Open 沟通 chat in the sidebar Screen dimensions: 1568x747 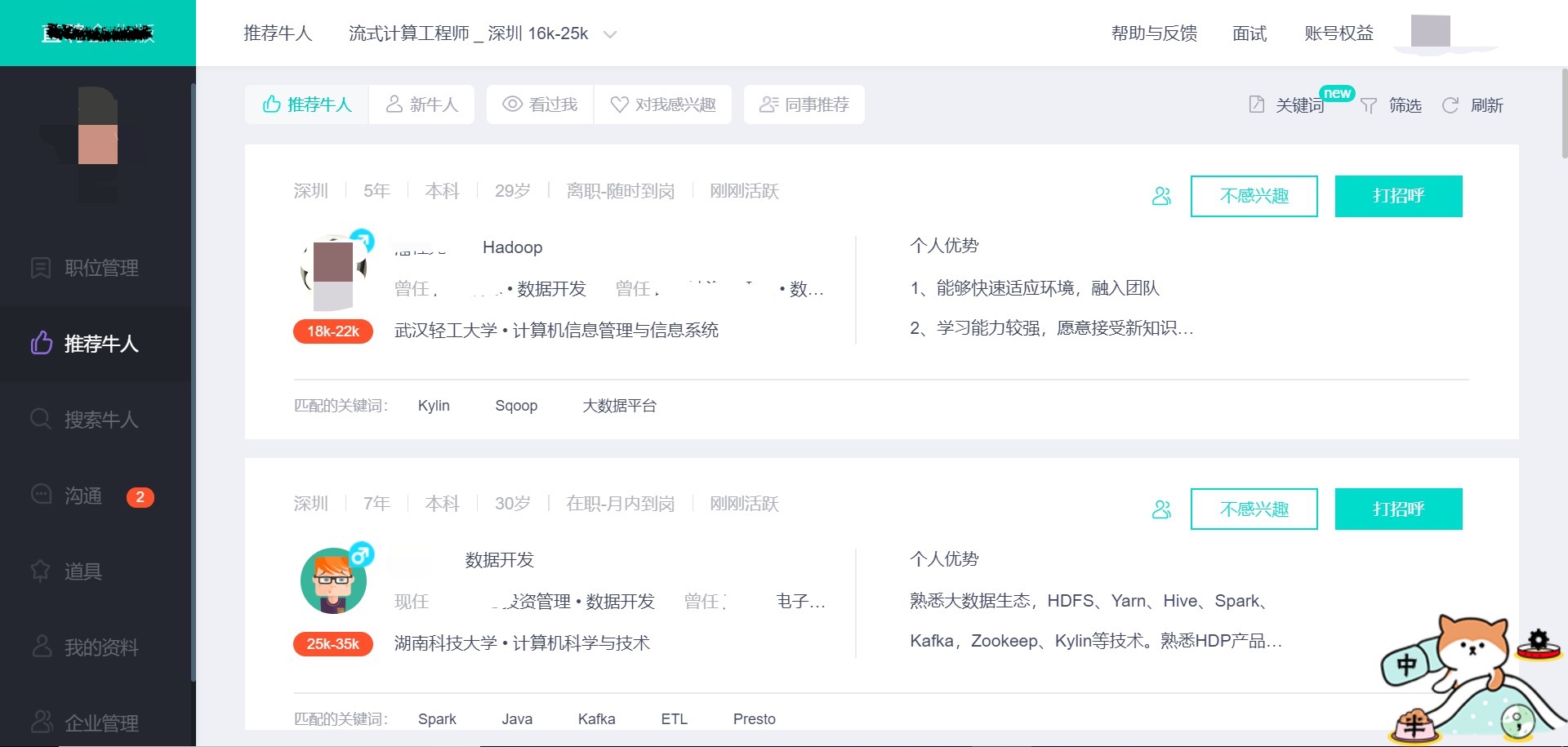(83, 496)
